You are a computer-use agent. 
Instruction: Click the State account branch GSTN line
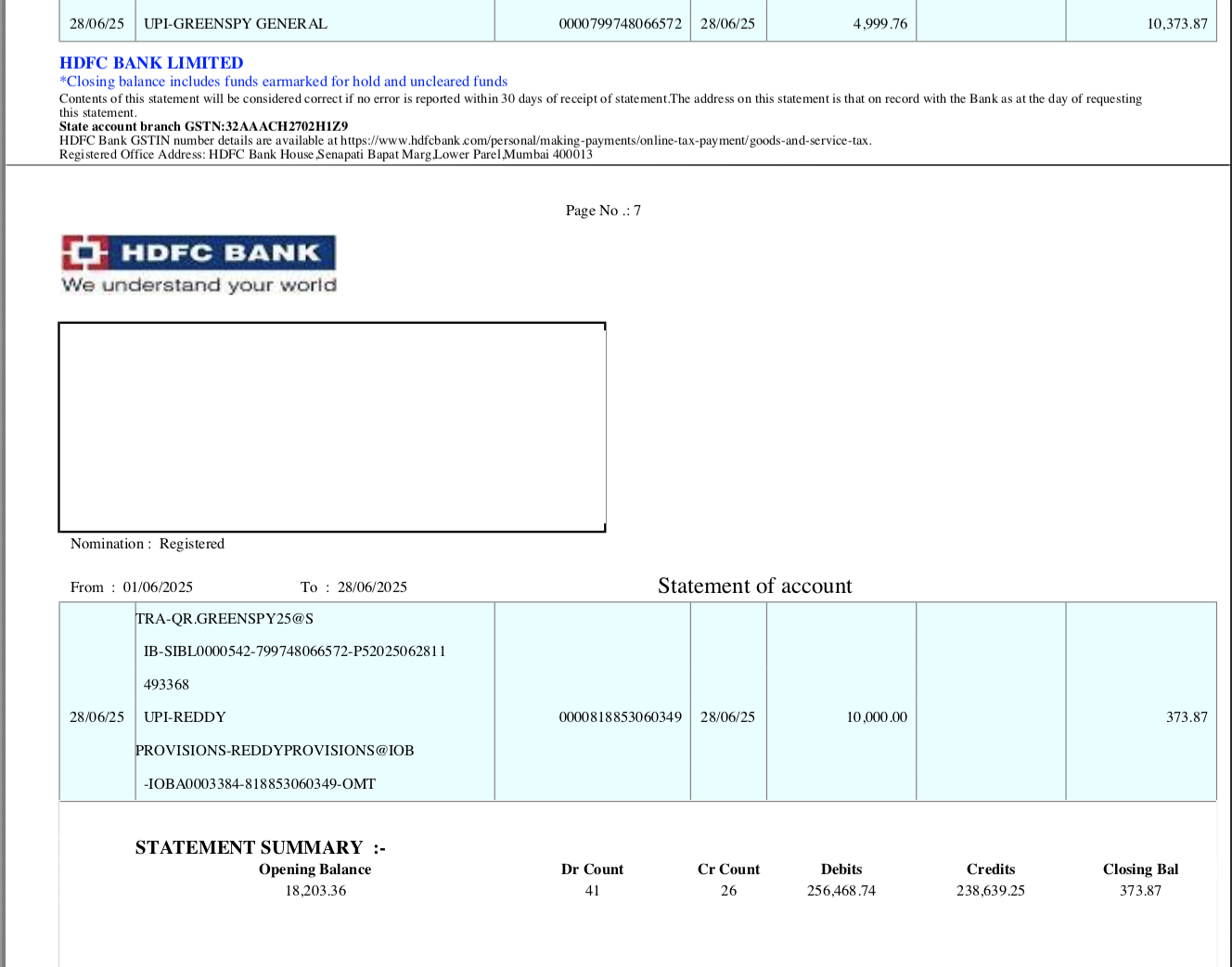click(x=204, y=127)
